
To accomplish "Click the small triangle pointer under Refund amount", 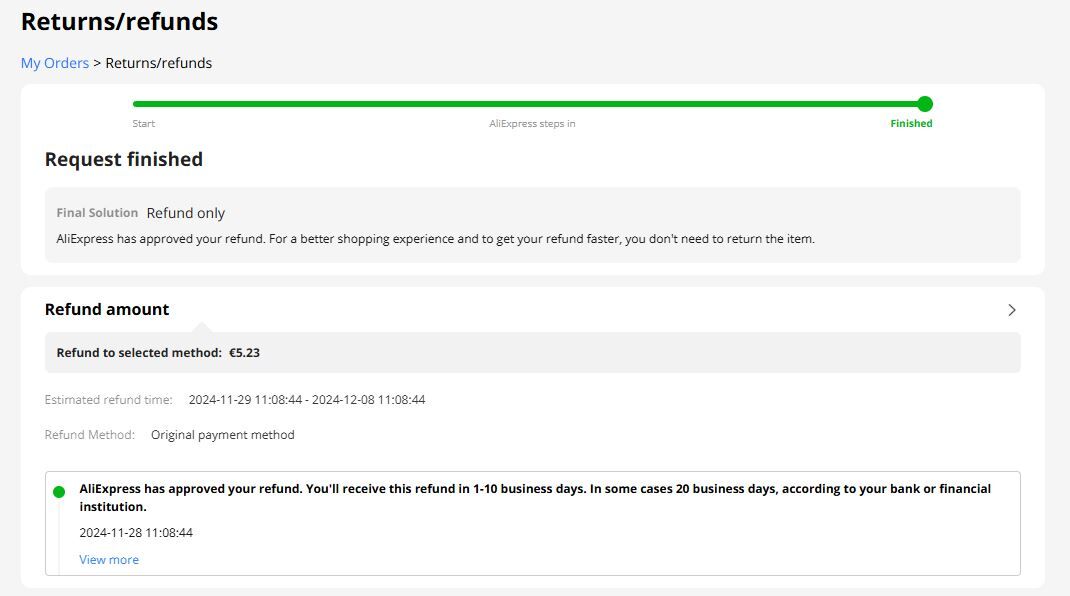I will click(201, 327).
